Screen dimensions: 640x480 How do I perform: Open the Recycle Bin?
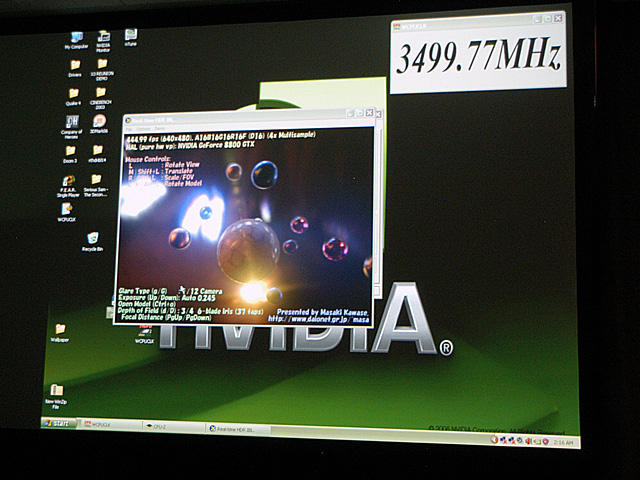coord(93,241)
